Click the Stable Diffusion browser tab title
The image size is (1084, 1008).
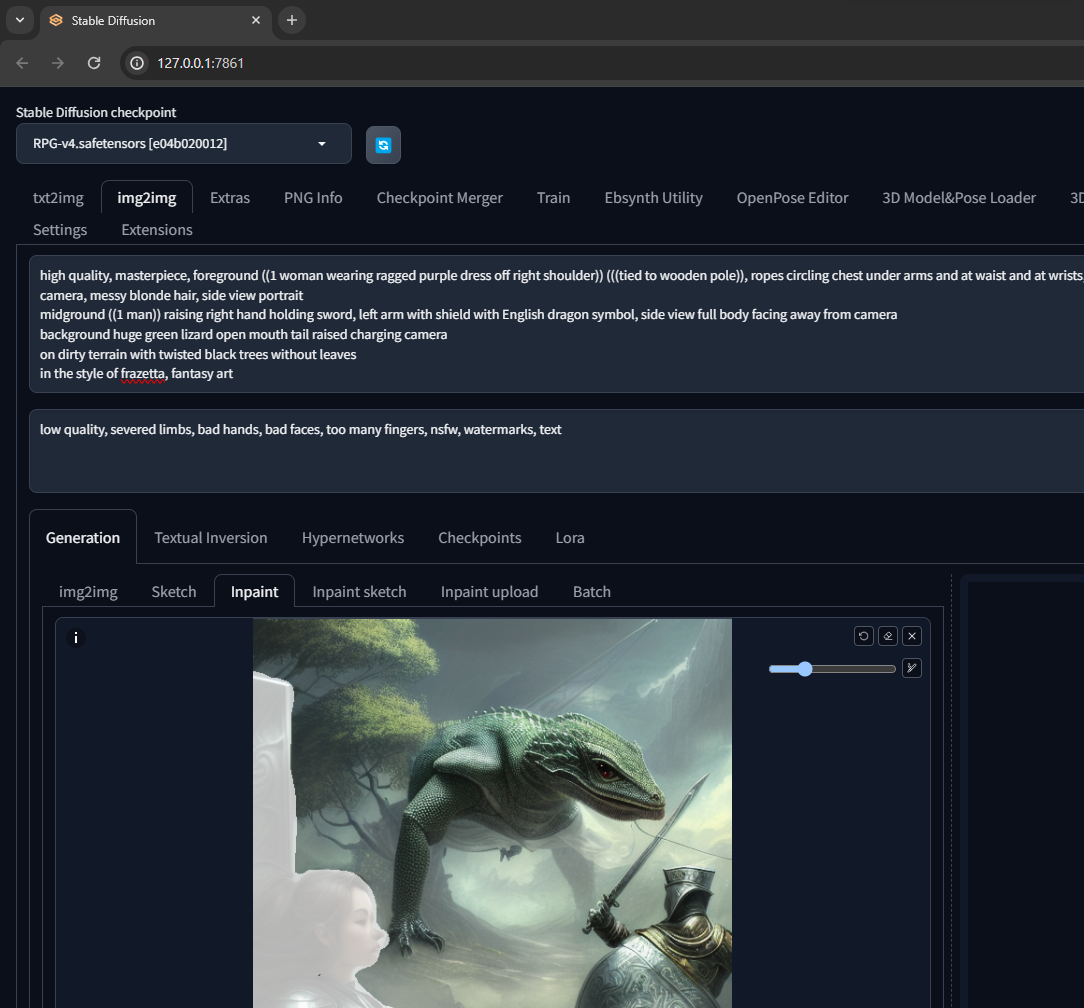(113, 21)
